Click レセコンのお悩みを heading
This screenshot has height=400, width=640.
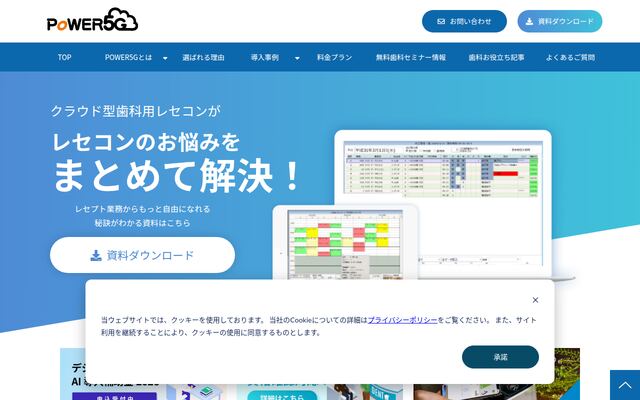click(x=146, y=142)
